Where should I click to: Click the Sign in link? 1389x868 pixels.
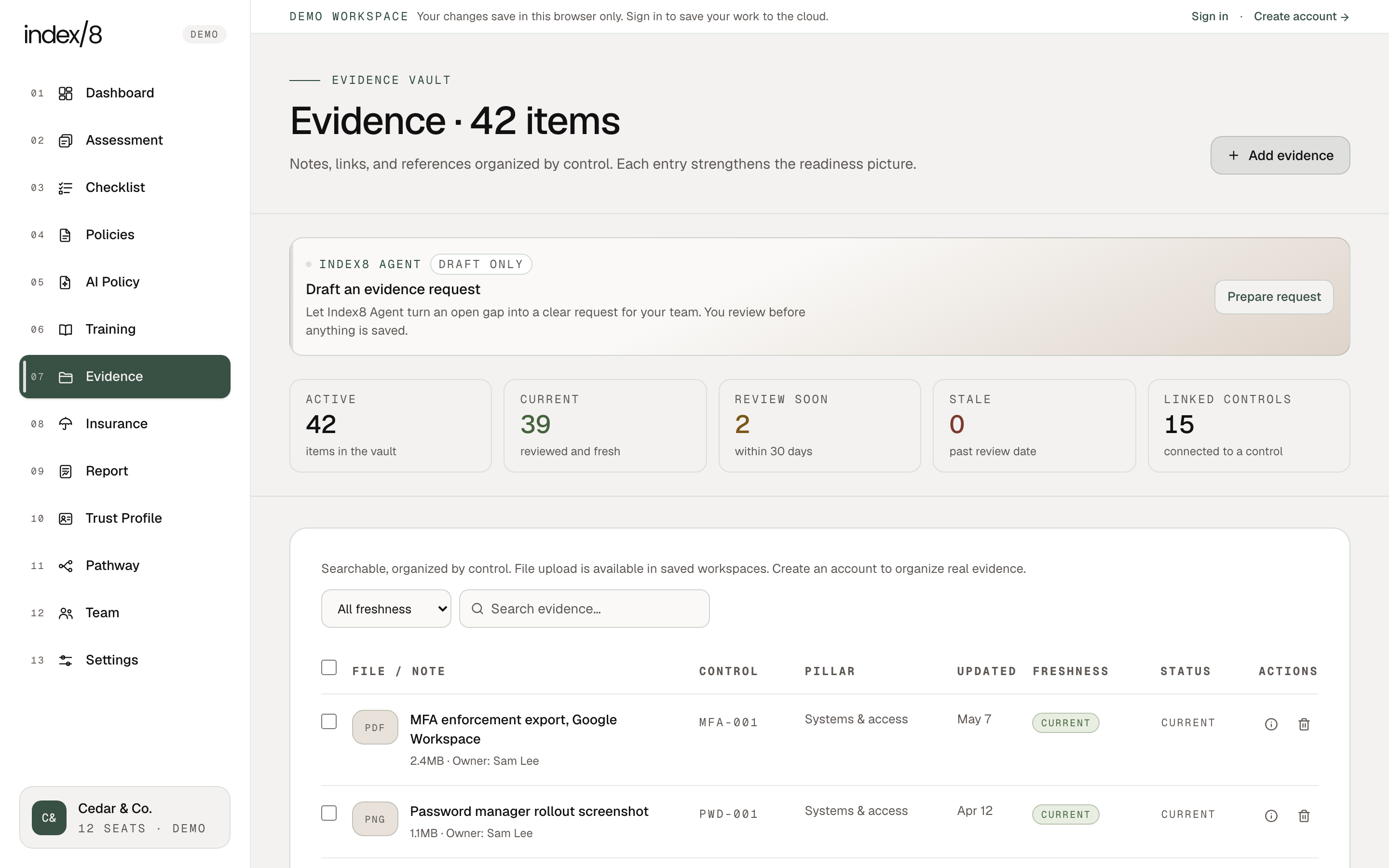click(1210, 16)
